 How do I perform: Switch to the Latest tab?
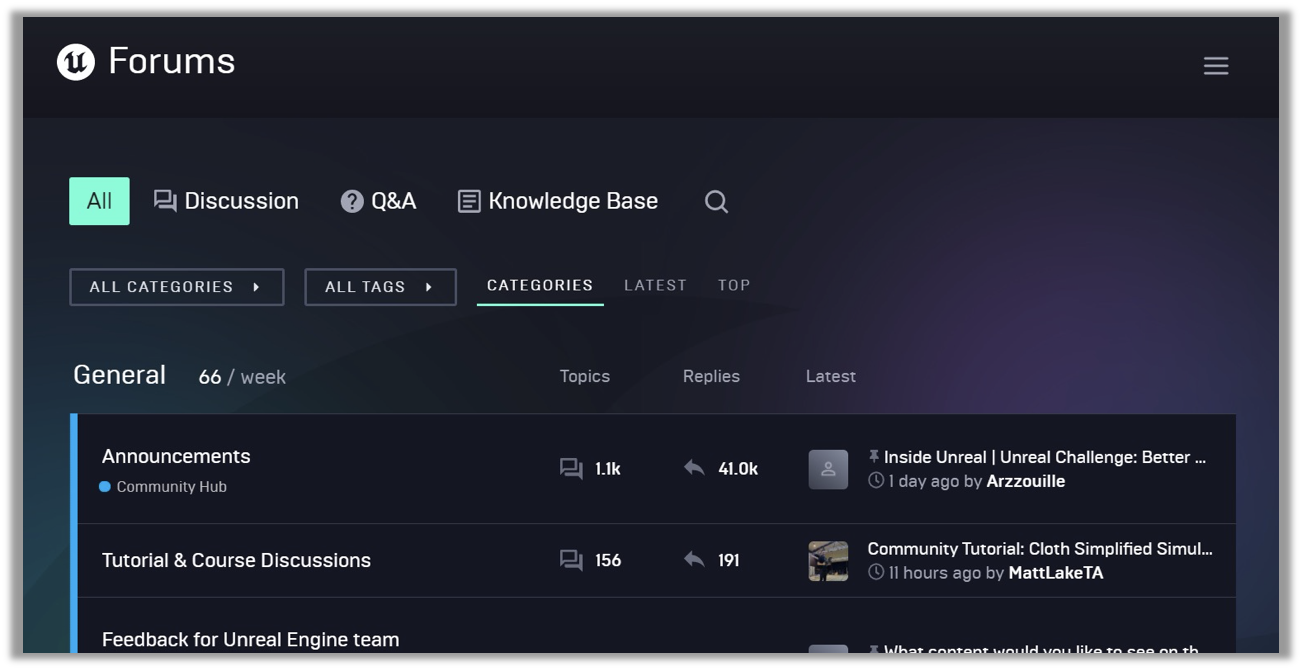click(655, 285)
